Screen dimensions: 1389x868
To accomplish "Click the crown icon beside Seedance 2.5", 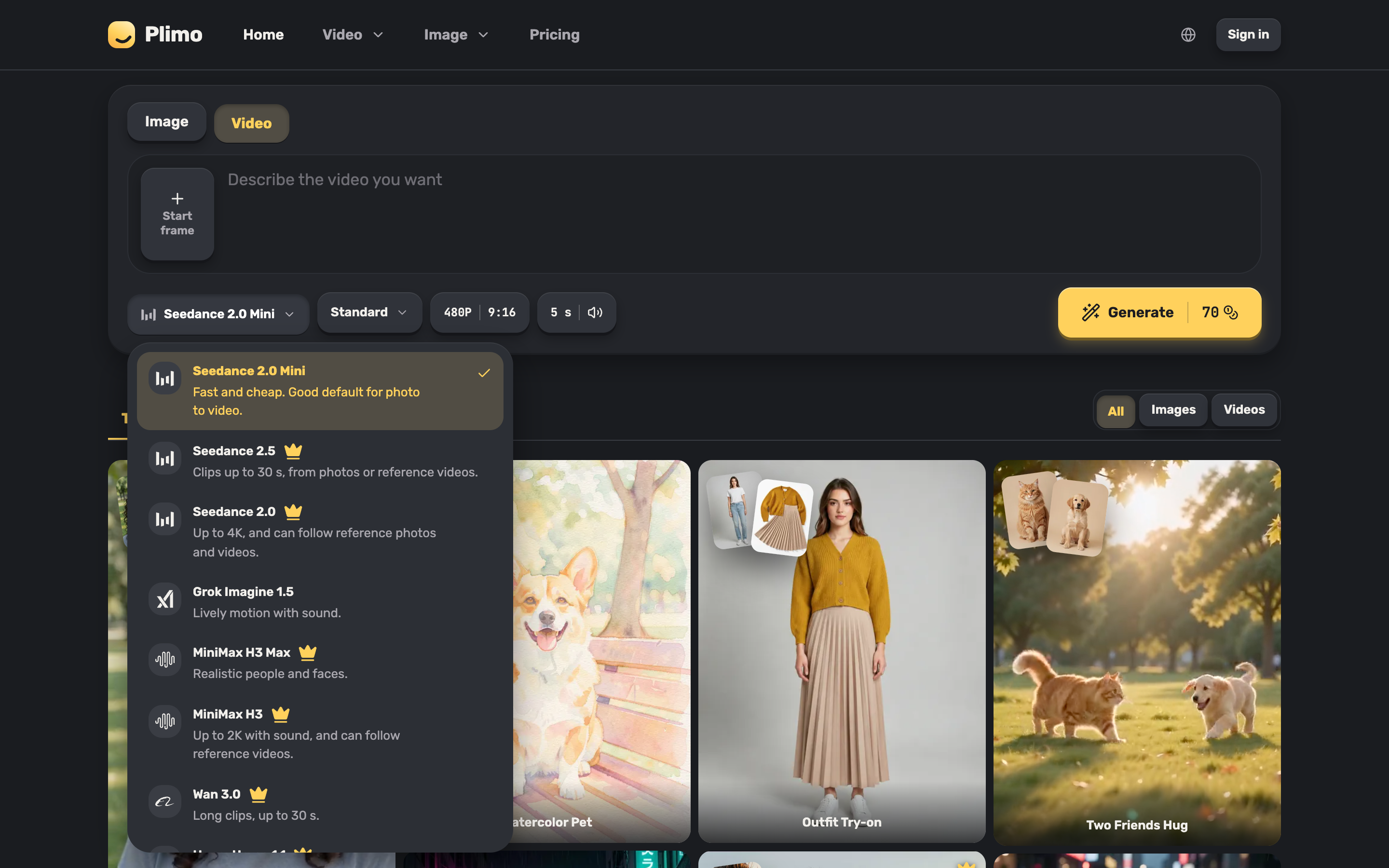I will (293, 451).
